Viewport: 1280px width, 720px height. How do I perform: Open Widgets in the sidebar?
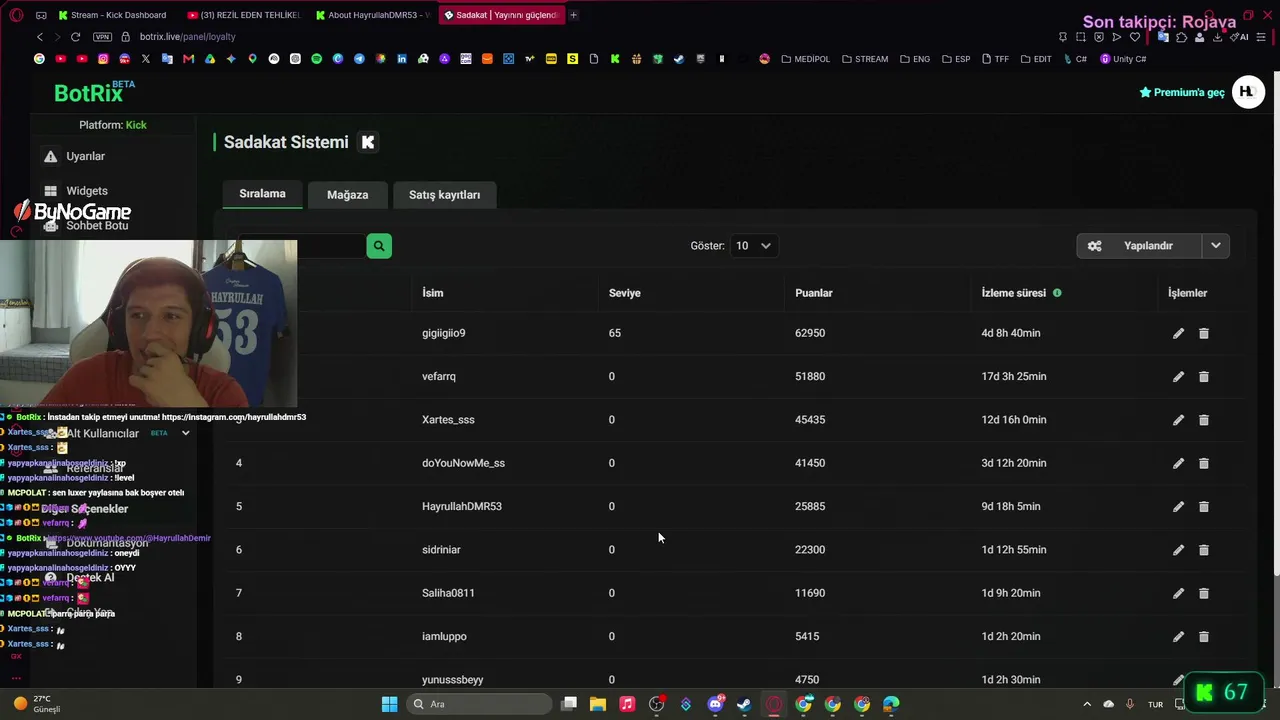point(87,191)
